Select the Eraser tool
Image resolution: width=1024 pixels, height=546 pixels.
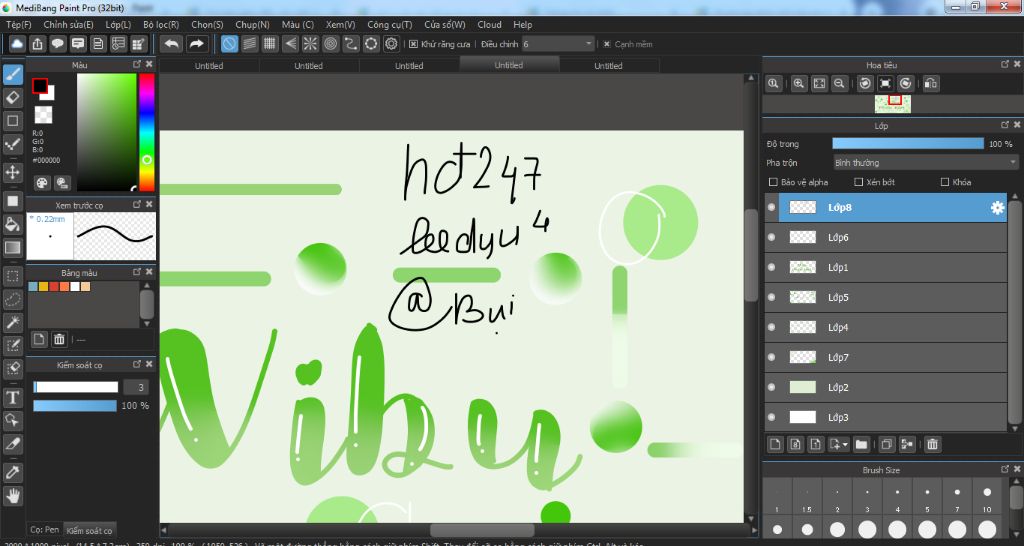point(13,97)
